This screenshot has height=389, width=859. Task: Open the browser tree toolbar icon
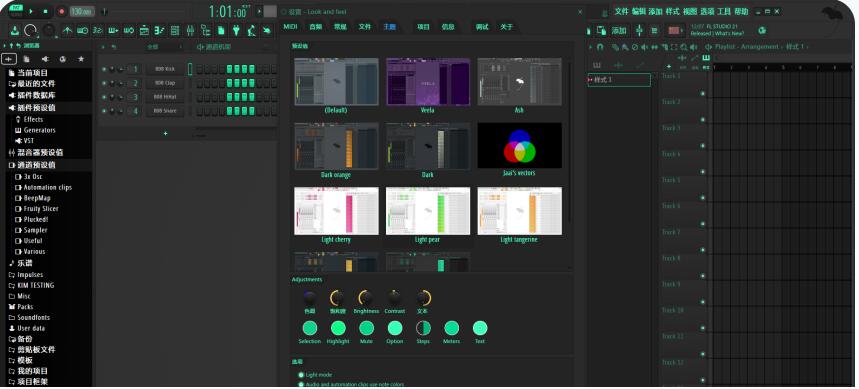205,31
